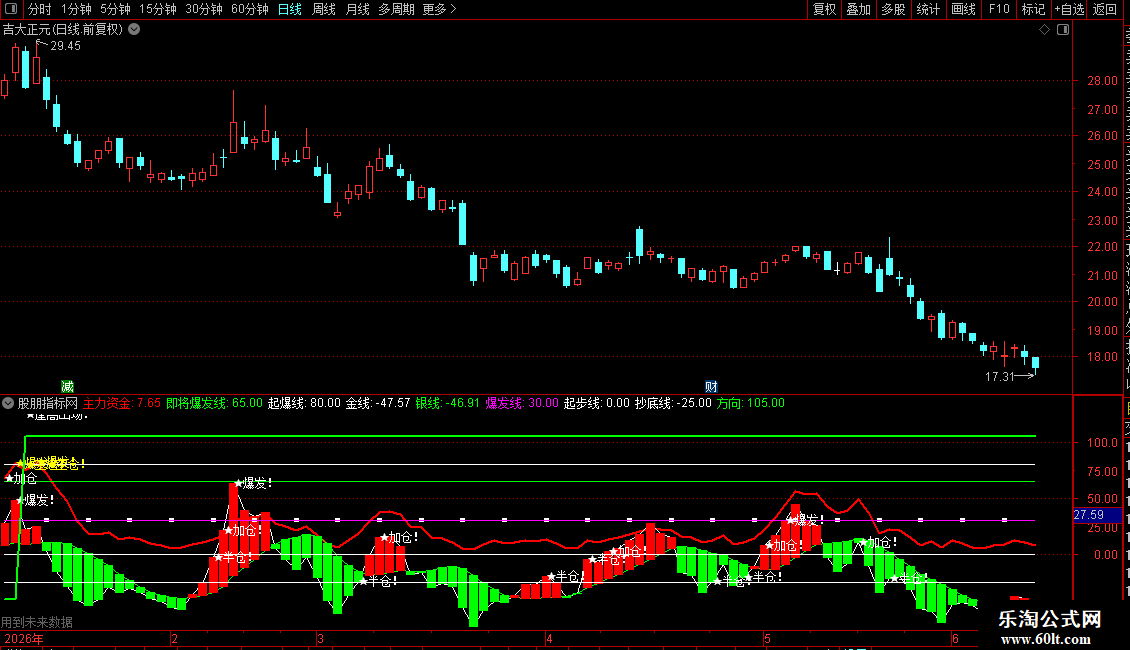Click the 标记 mark button

pyautogui.click(x=1033, y=9)
